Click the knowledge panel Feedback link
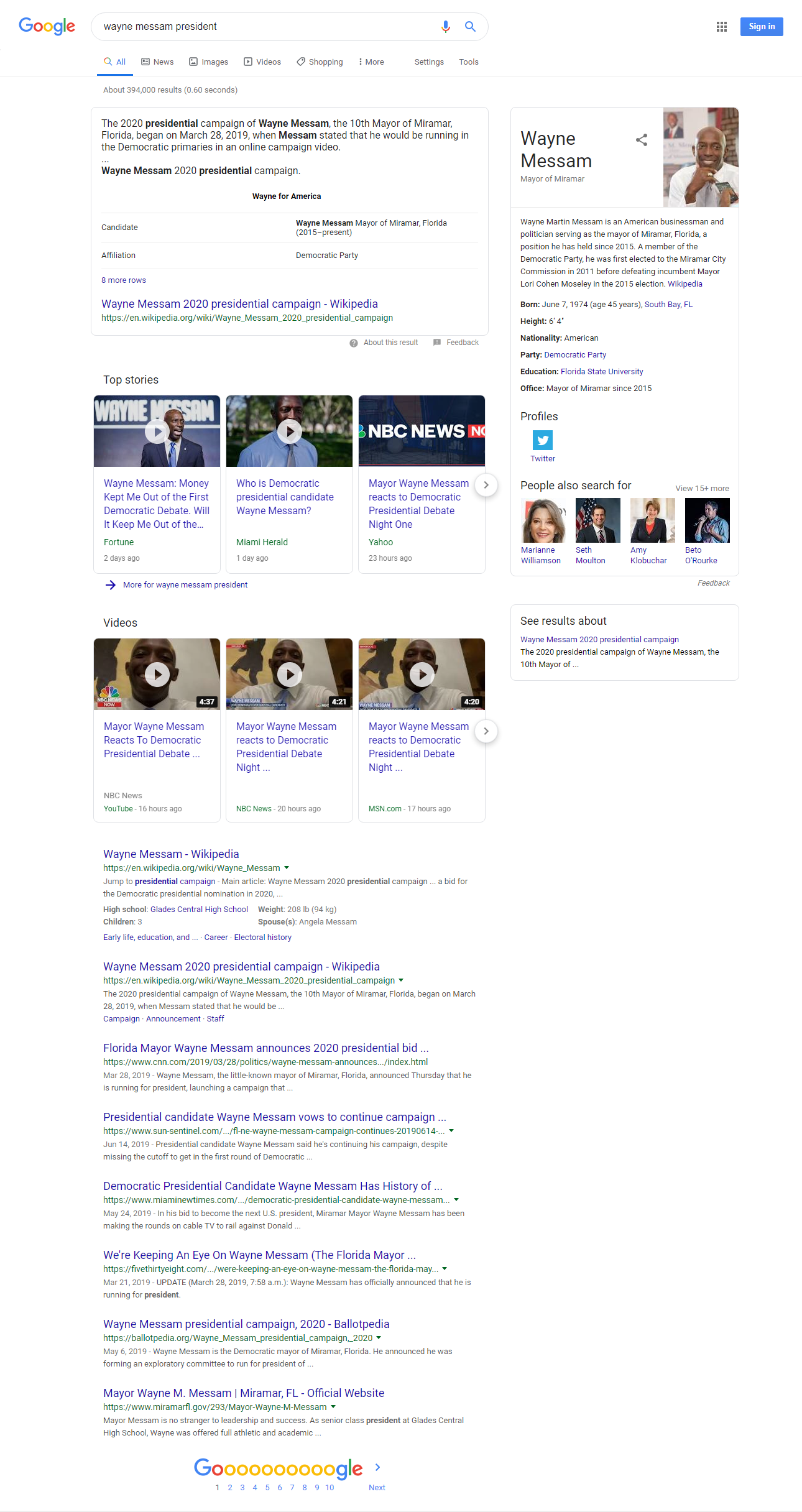Image resolution: width=802 pixels, height=1512 pixels. pos(713,583)
